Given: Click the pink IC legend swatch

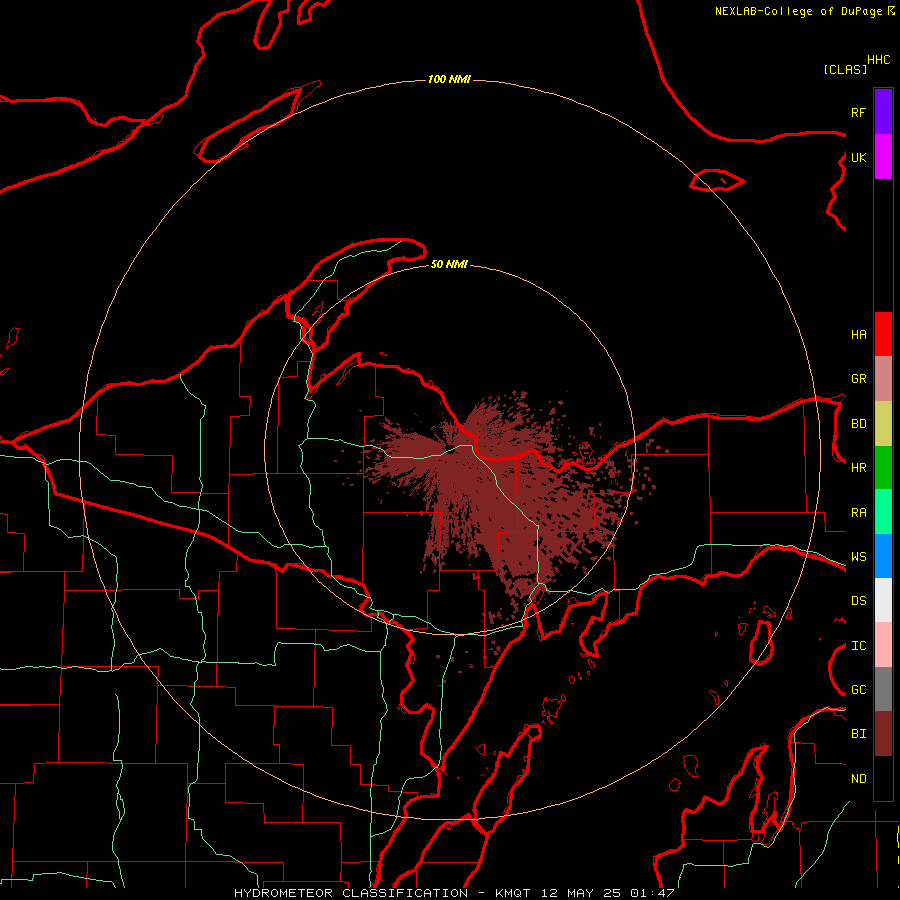Looking at the screenshot, I should (x=883, y=645).
